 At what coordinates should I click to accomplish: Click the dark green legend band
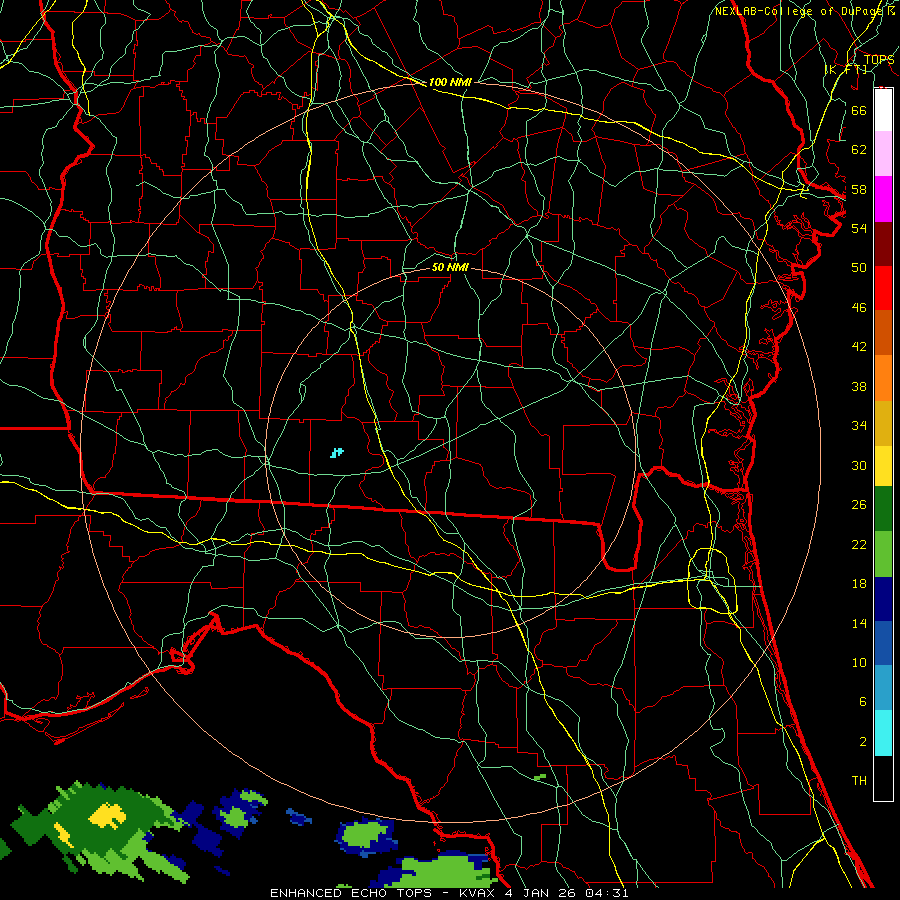click(883, 509)
